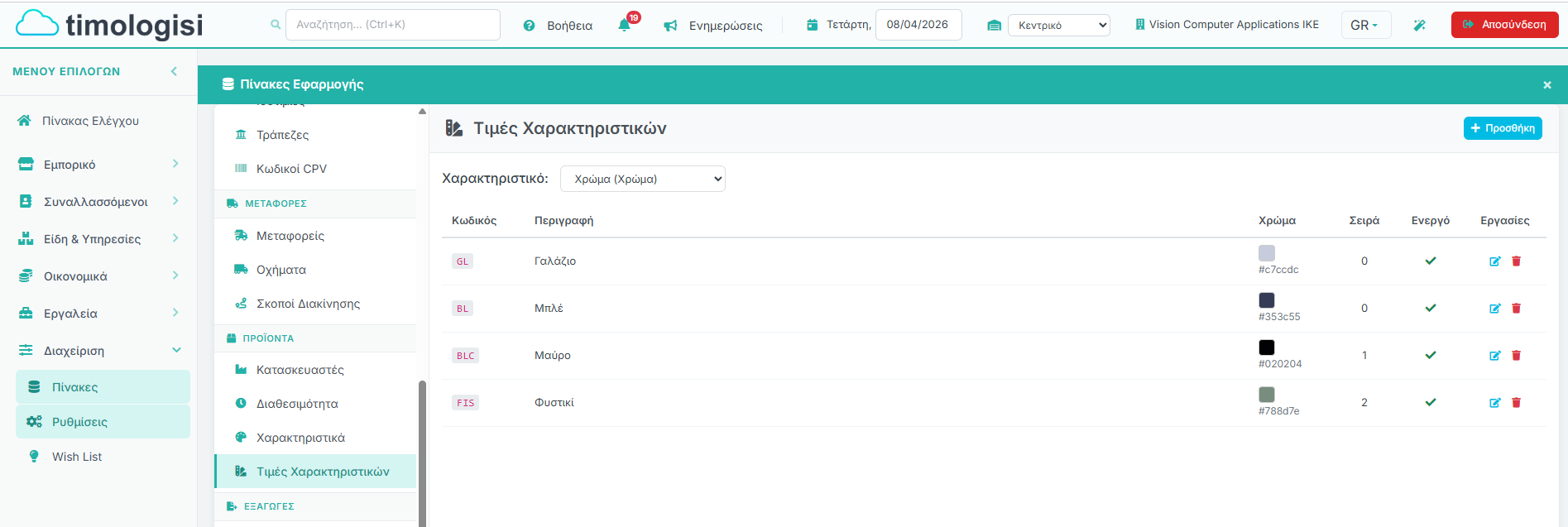Screen dimensions: 1568x527
Task: Select Διαθεσιμότητα in the list
Action: click(x=315, y=404)
